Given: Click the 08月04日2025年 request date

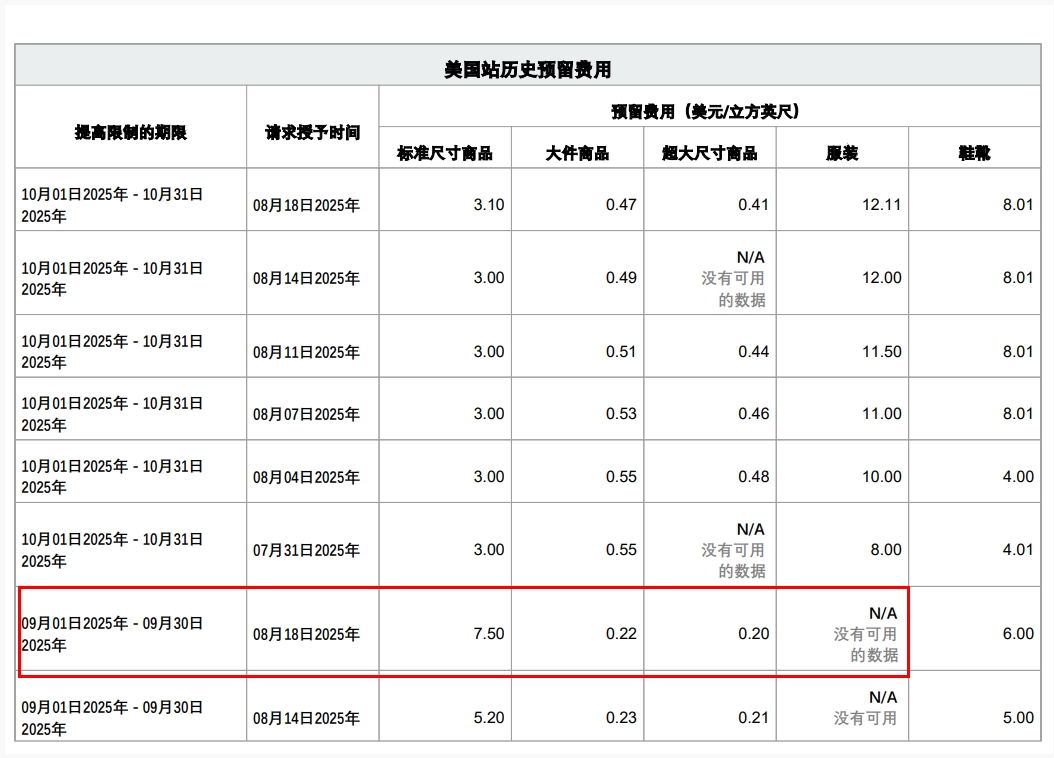Looking at the screenshot, I should tap(307, 478).
